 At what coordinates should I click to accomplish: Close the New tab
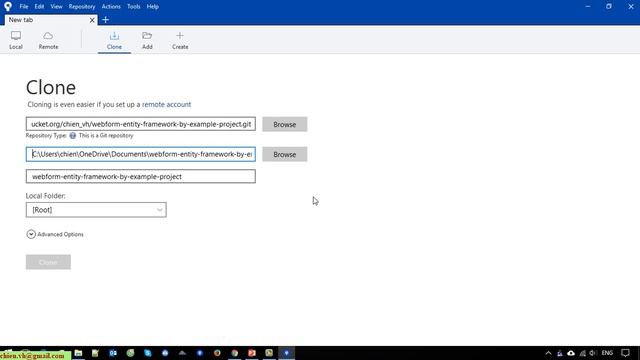click(x=92, y=20)
